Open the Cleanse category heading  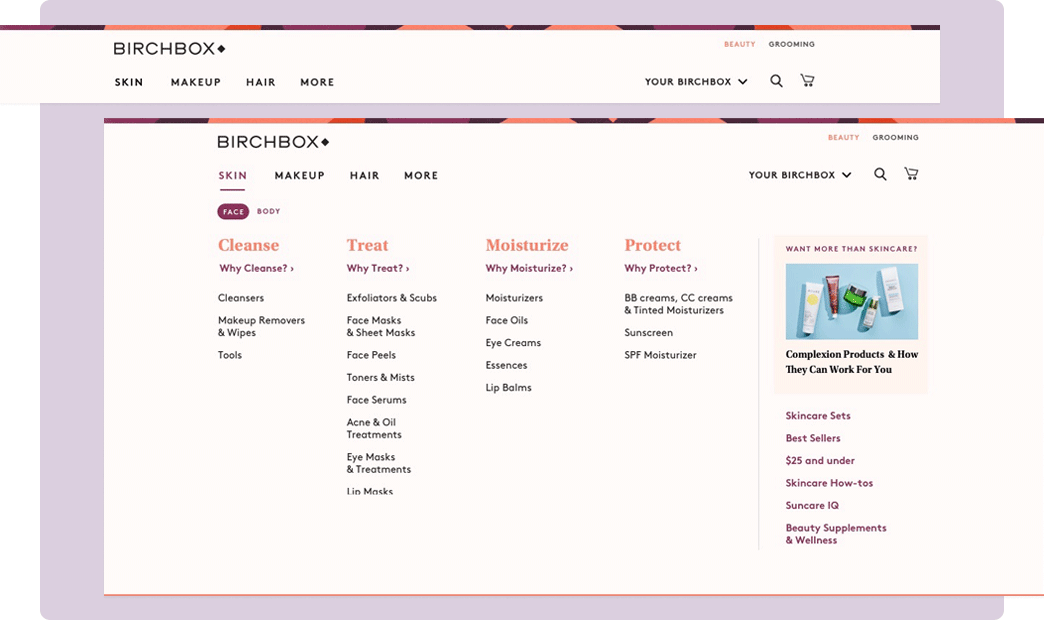click(248, 245)
